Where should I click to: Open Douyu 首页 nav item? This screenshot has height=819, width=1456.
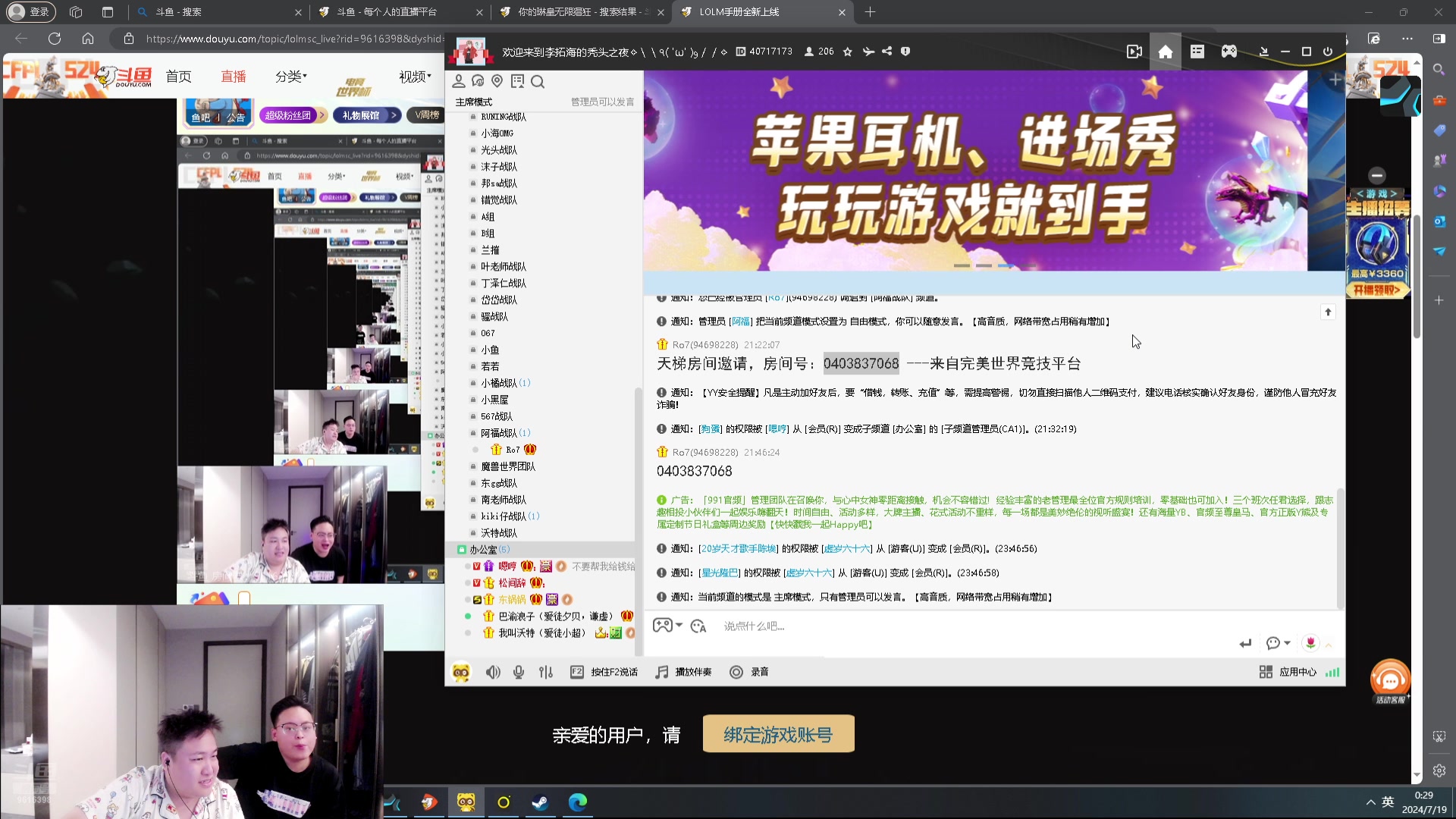tap(179, 77)
